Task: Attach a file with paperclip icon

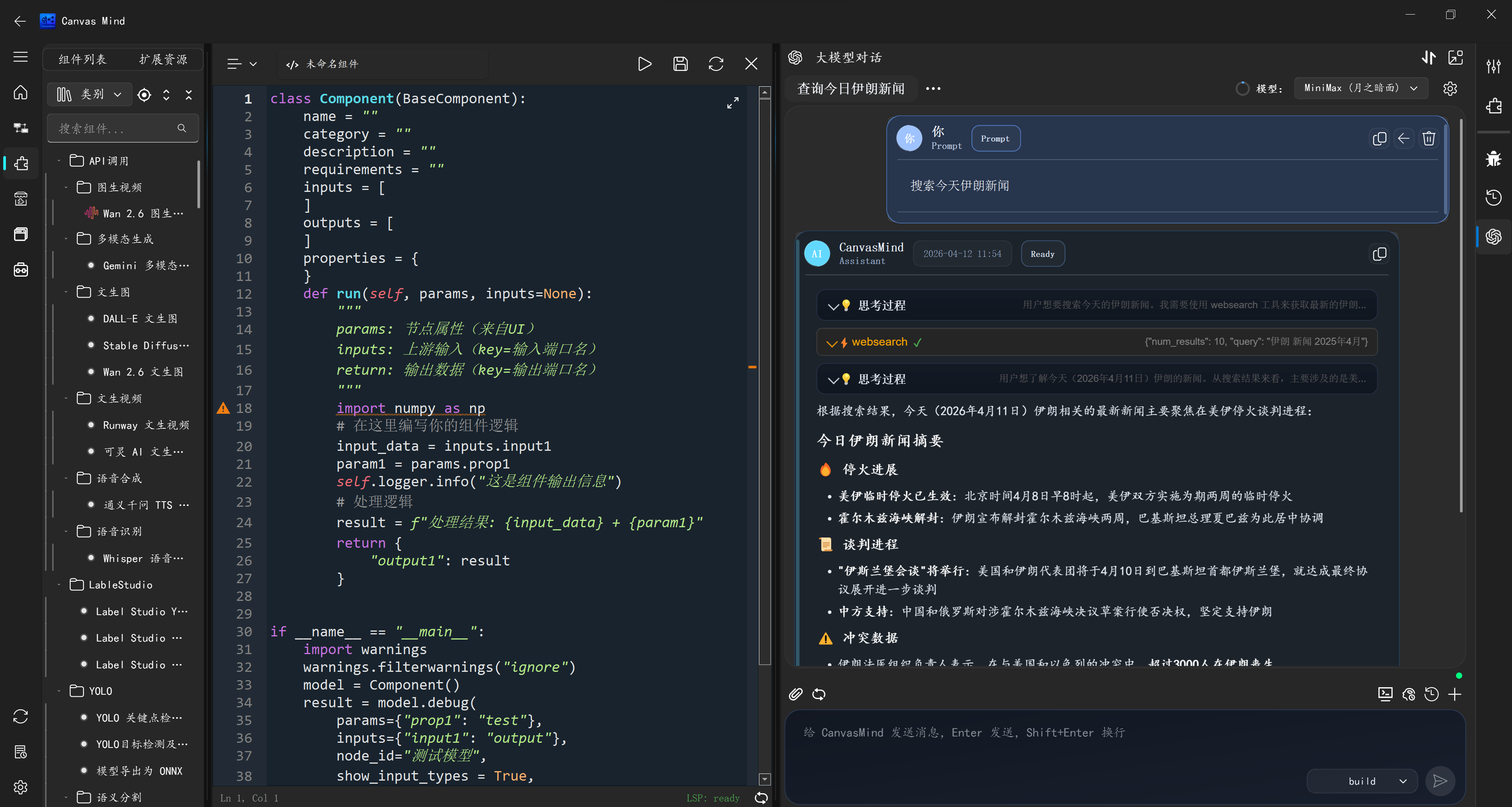Action: 795,694
